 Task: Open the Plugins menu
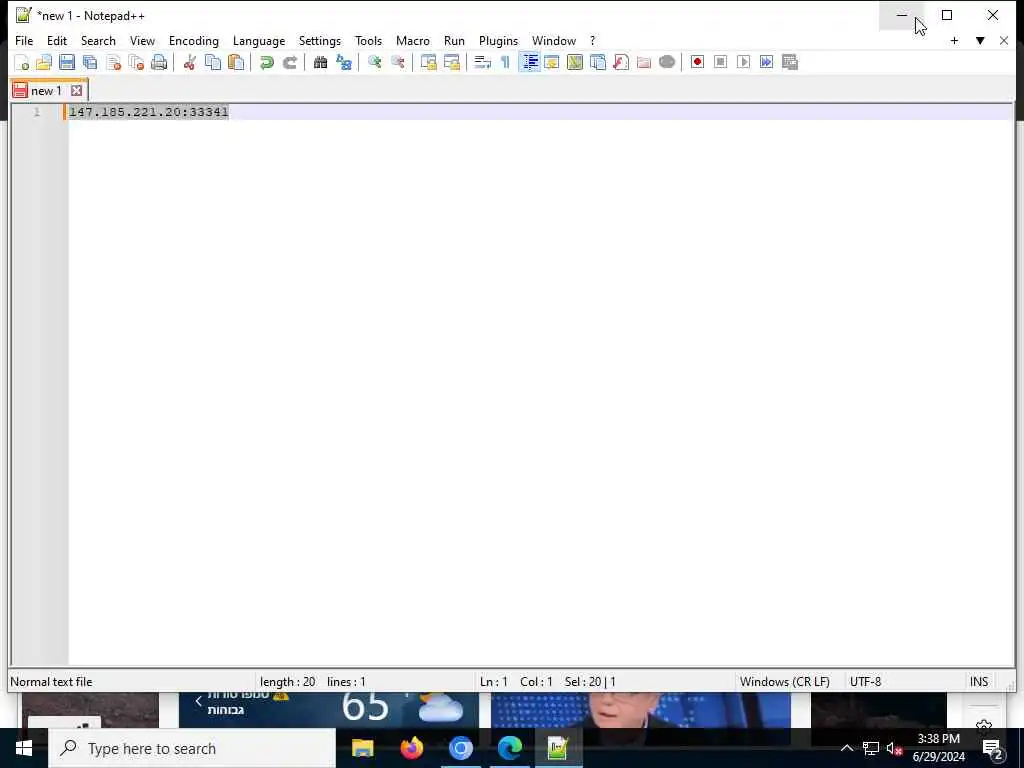[498, 40]
